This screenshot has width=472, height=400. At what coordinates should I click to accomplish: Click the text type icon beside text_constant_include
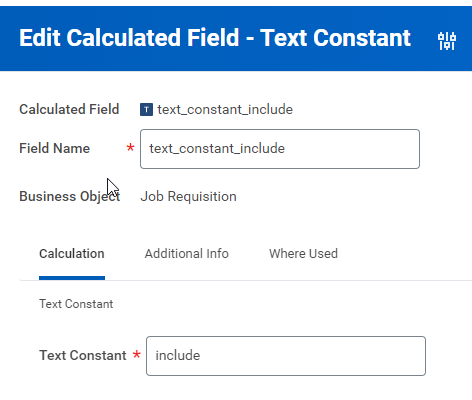146,109
